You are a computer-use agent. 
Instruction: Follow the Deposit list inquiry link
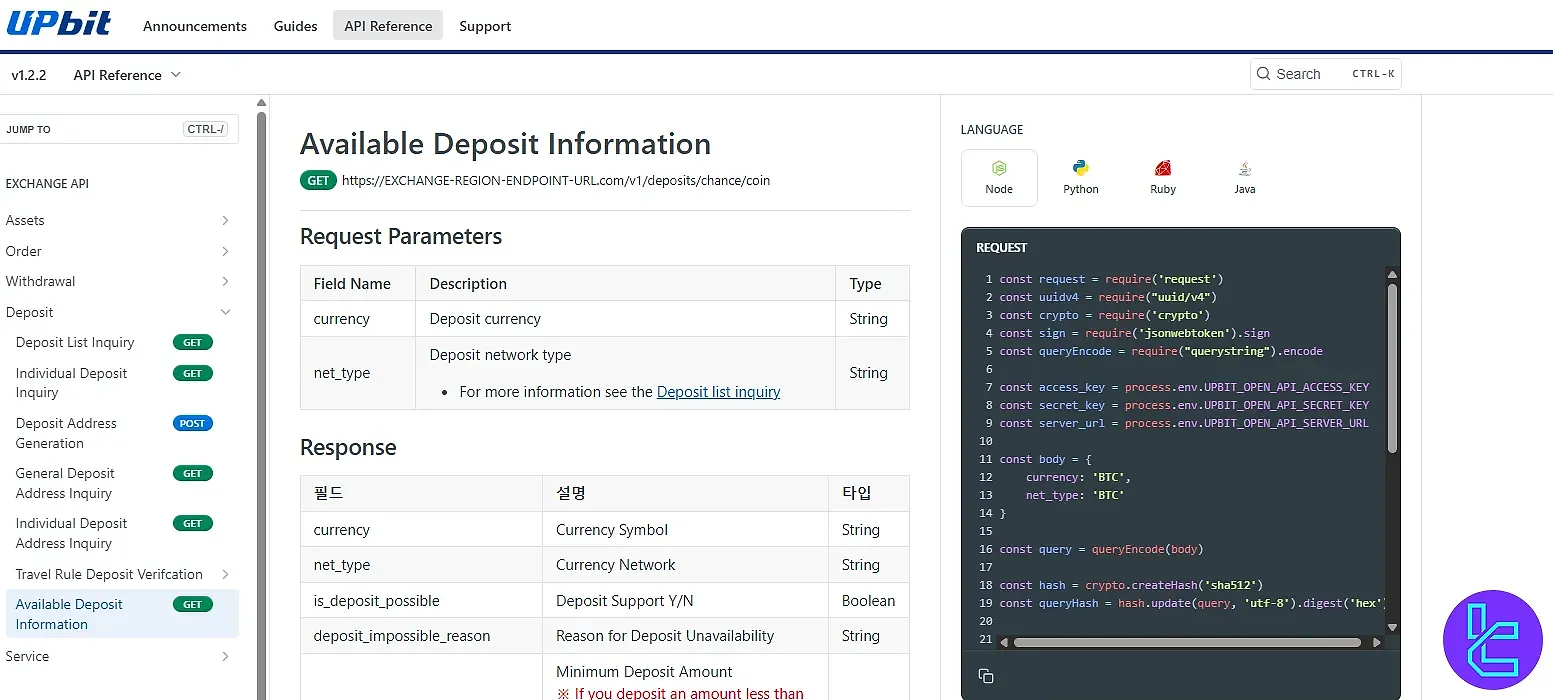point(718,392)
